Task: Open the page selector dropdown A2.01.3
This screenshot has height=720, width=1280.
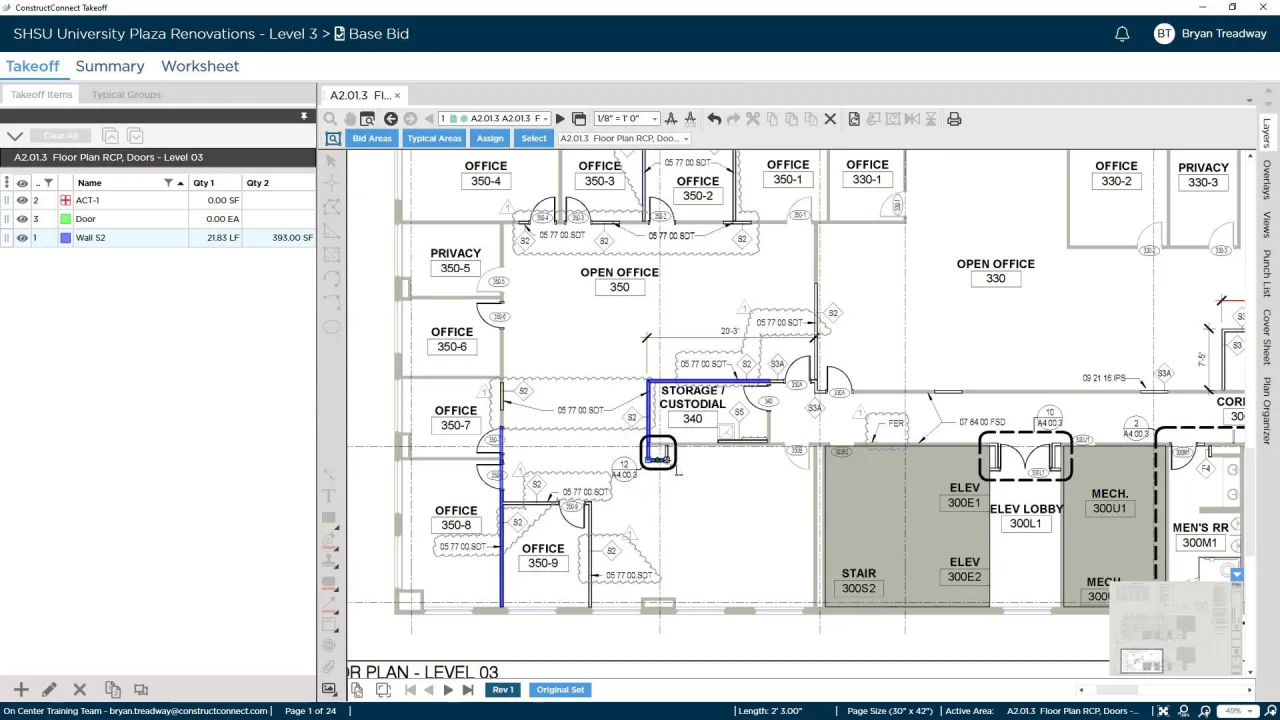Action: (x=495, y=119)
